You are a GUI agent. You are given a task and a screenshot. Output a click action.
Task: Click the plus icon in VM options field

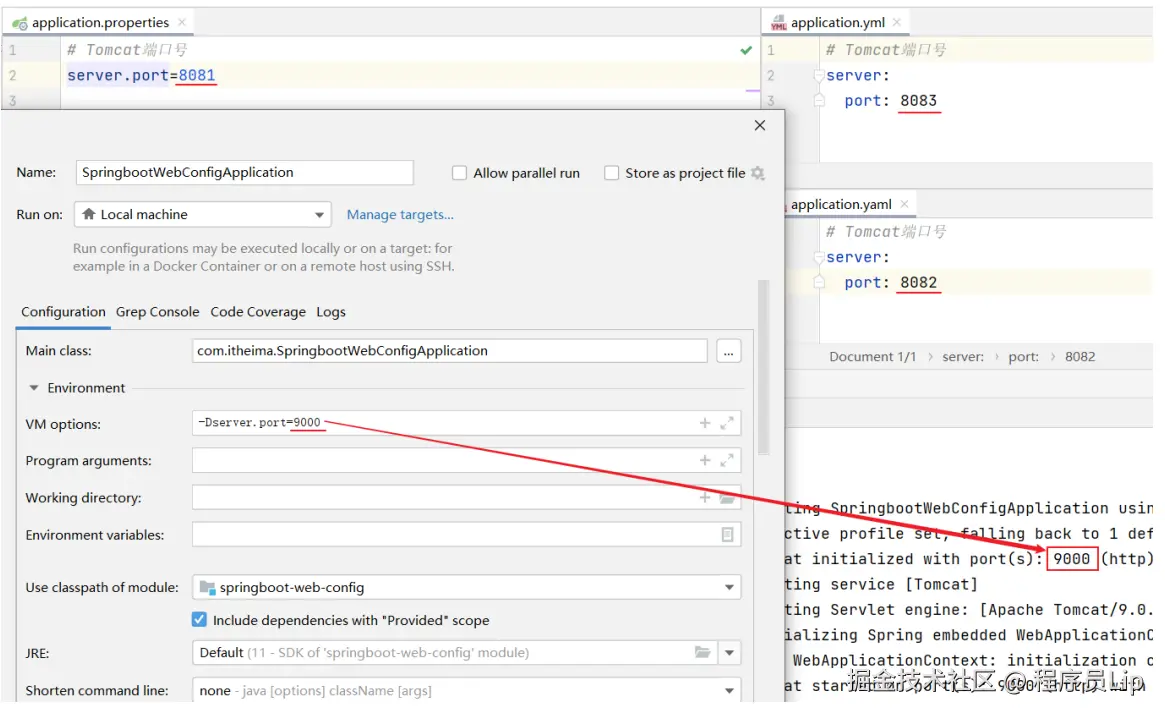[x=705, y=423]
